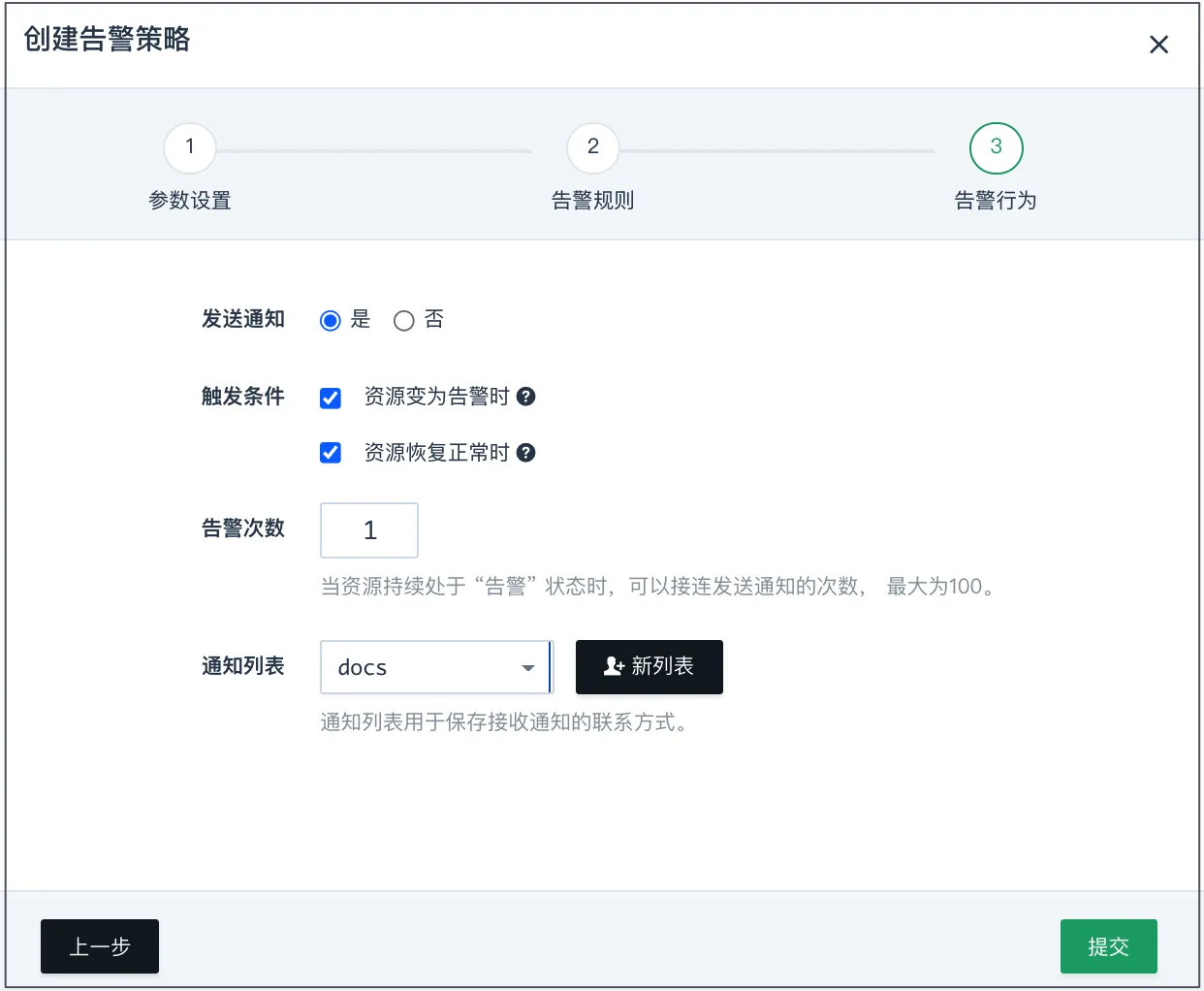Select 是 for 发送通知
1204x991 pixels.
click(x=330, y=320)
